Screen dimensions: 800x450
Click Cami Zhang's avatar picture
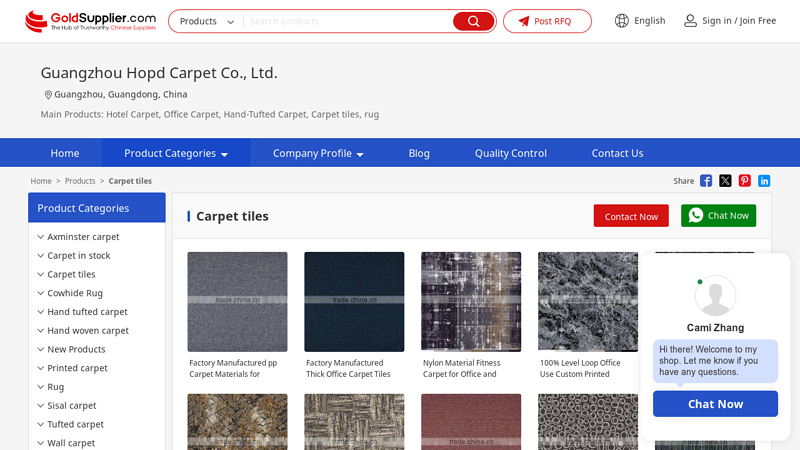(x=715, y=296)
